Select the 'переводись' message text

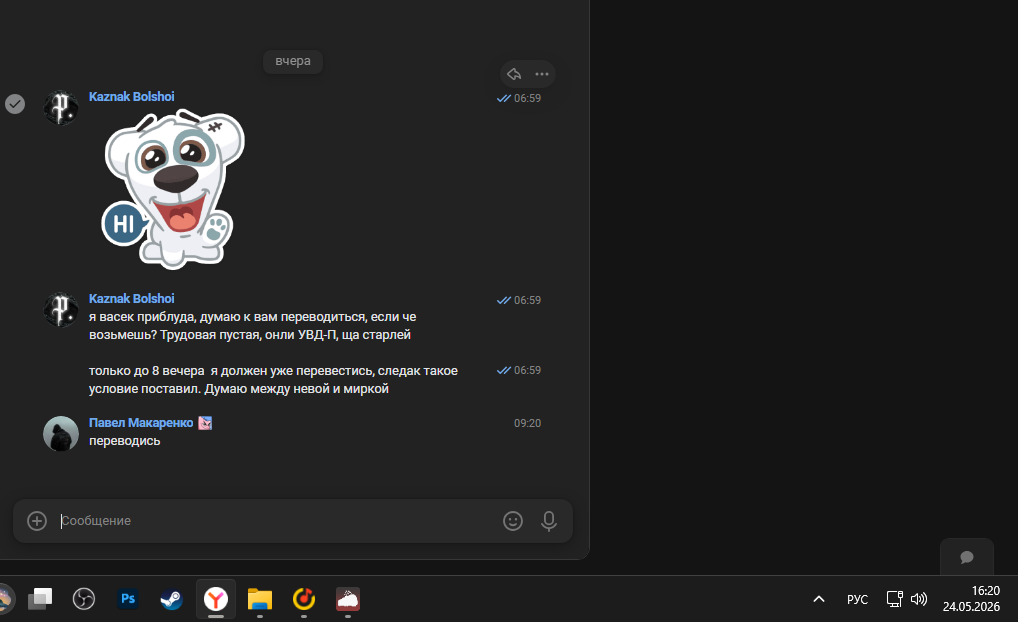125,441
